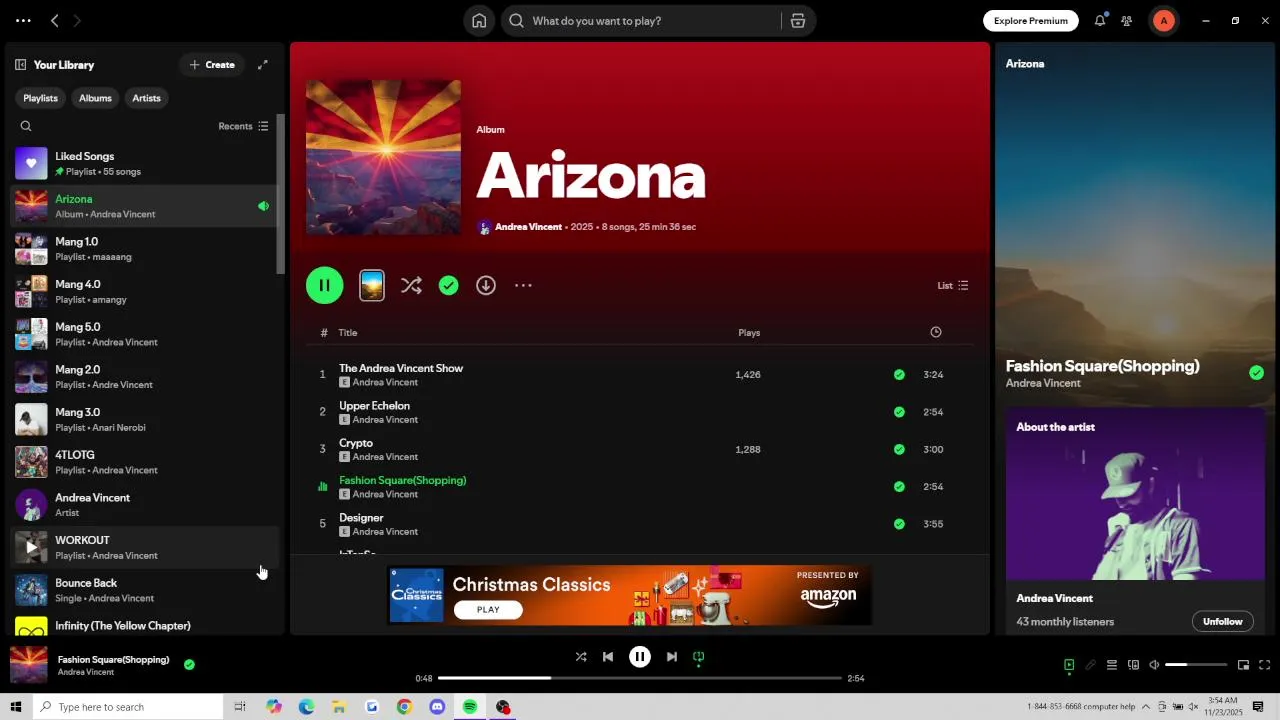Open Andrea Vincent artist in library
This screenshot has width=1280, height=720.
145,505
